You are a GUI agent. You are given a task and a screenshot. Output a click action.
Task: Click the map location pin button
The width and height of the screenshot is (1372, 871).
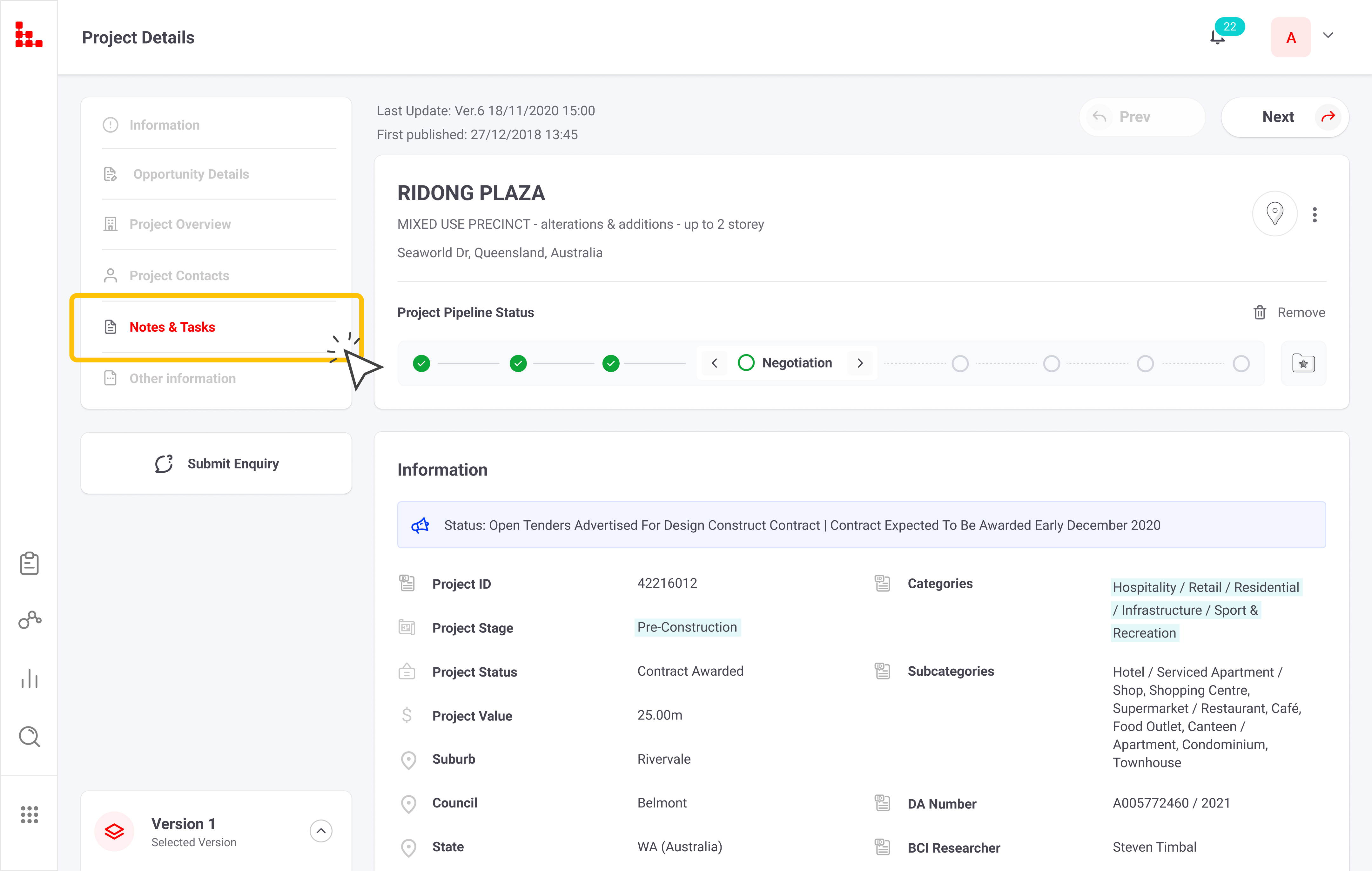[1274, 214]
